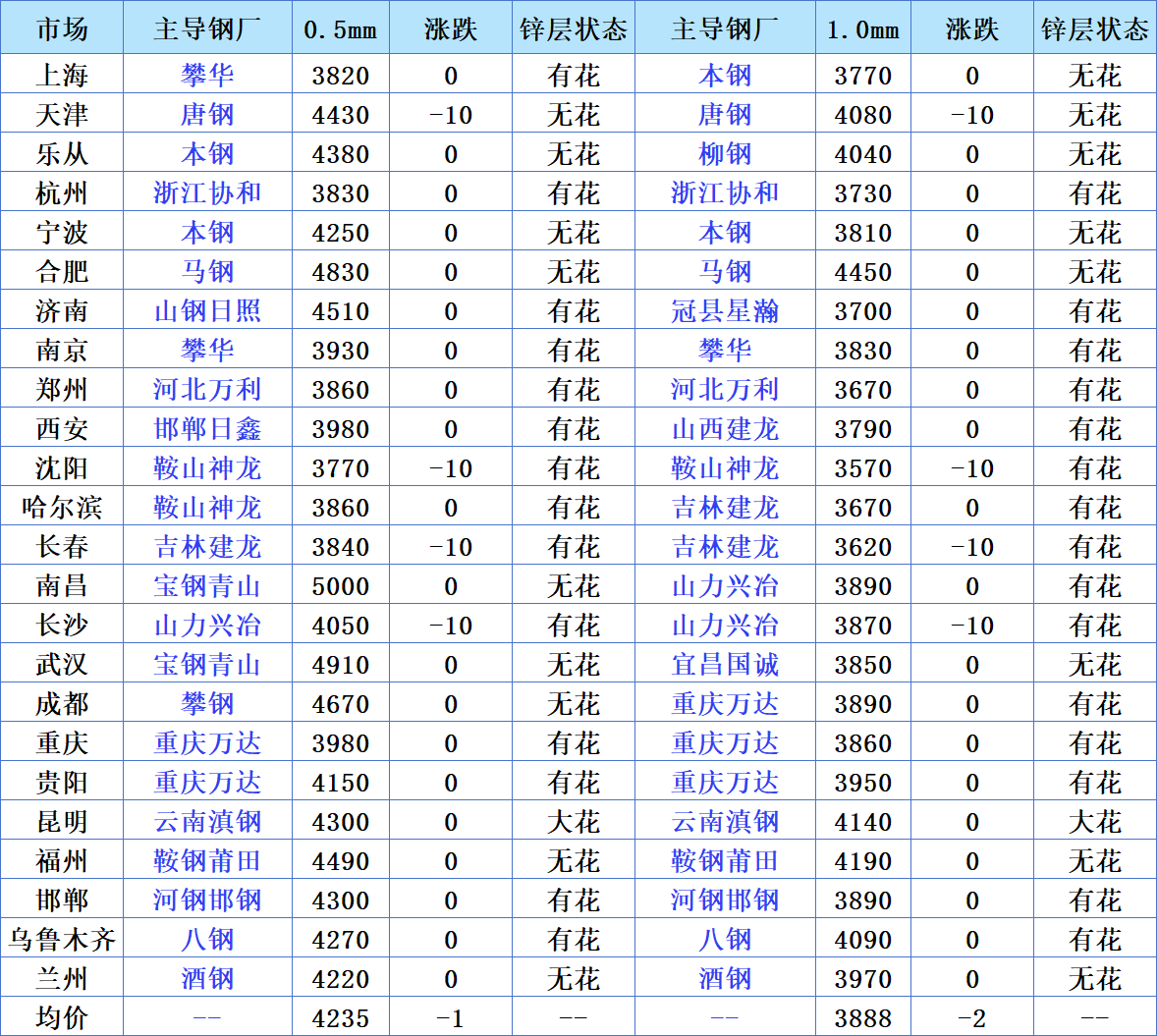The height and width of the screenshot is (1036, 1157).
Task: Select the 乌鲁木齐 market cell
Action: 62,940
